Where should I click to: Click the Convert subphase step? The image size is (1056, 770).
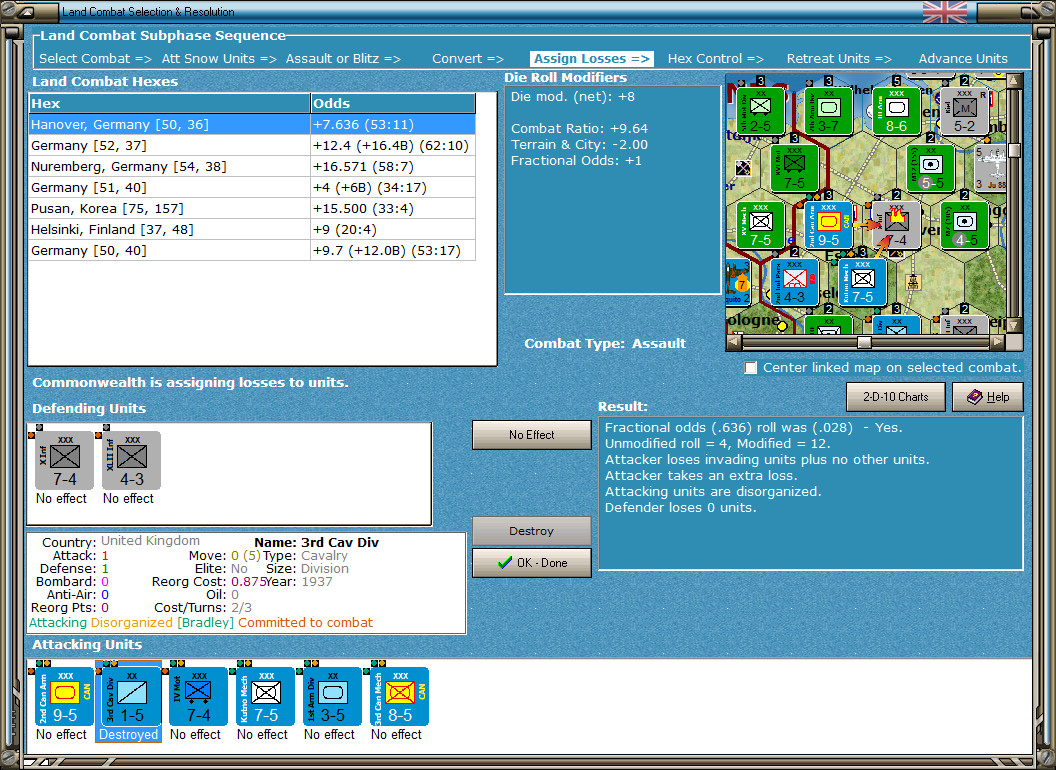(468, 59)
